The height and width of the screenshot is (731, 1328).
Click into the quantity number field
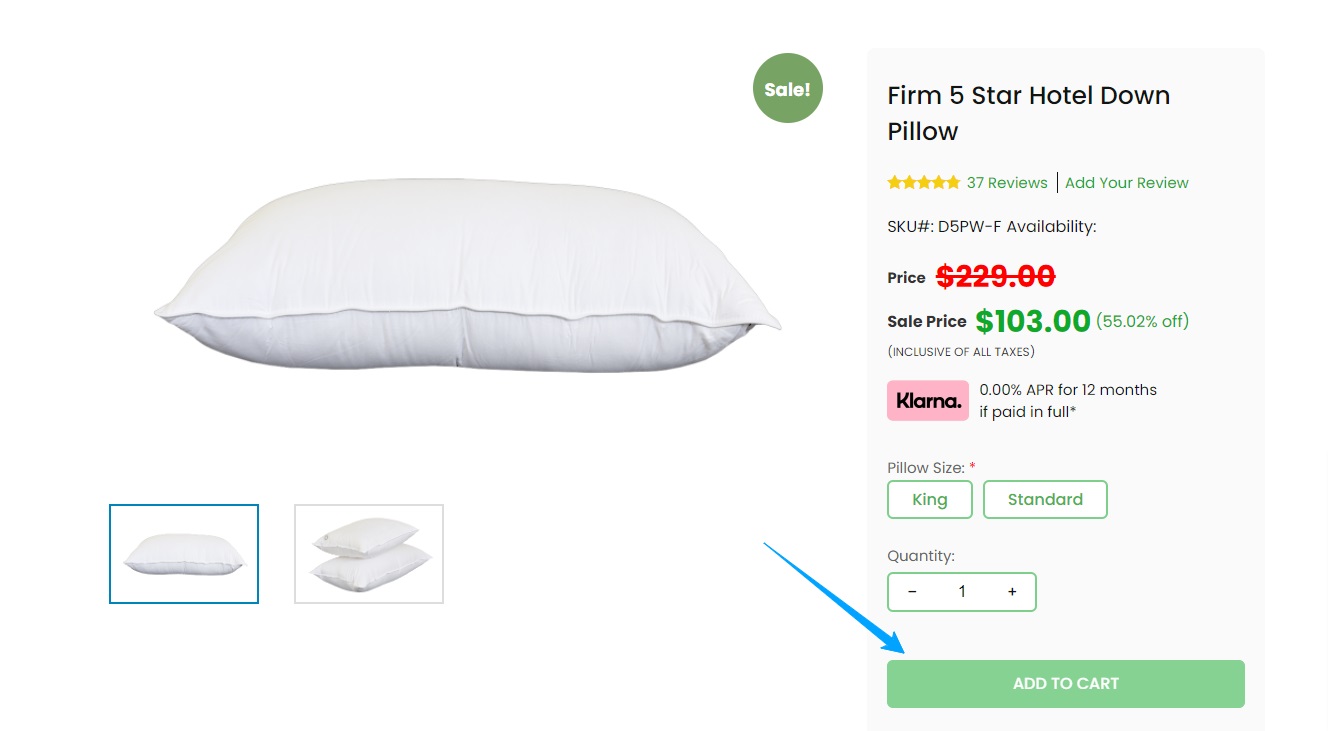pyautogui.click(x=962, y=592)
